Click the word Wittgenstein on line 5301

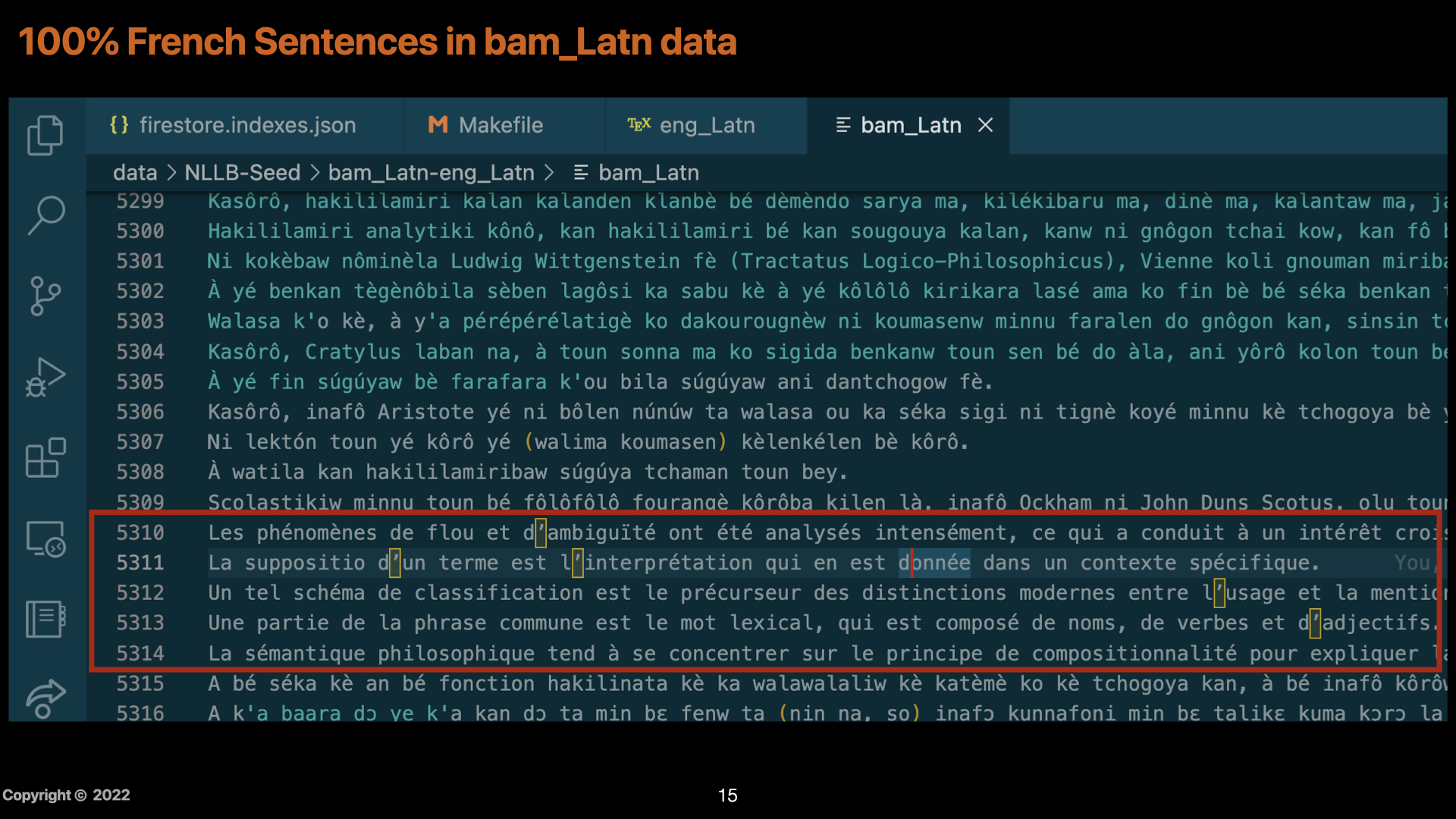point(607,262)
